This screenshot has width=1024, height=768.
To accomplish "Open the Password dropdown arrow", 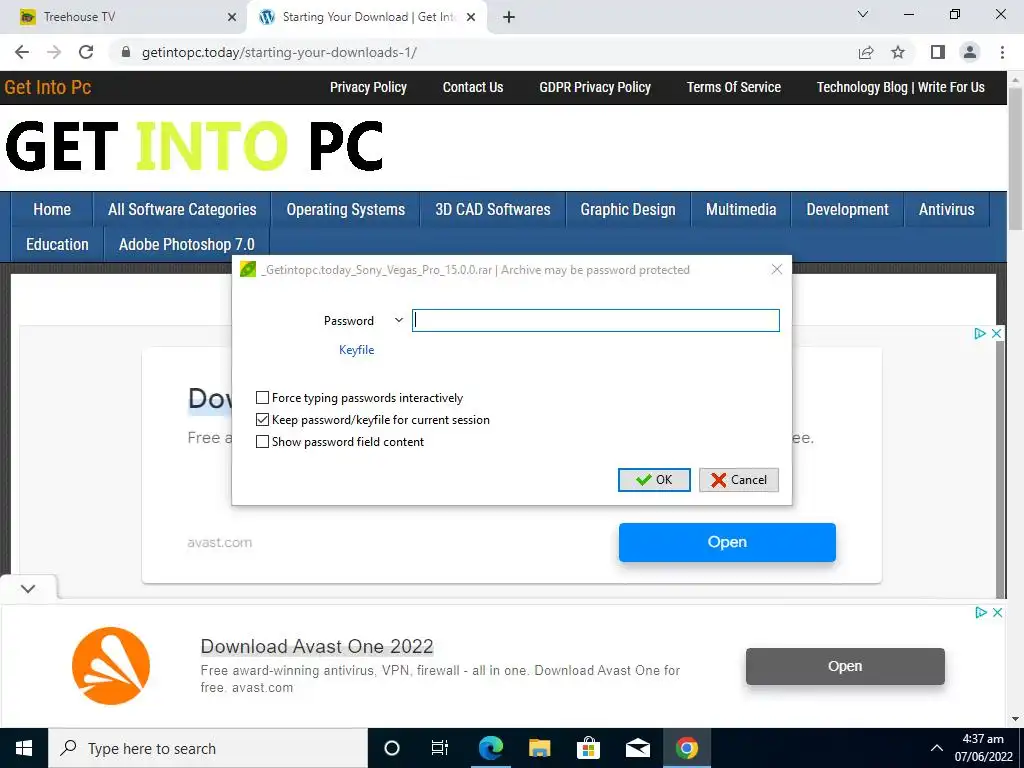I will point(398,321).
